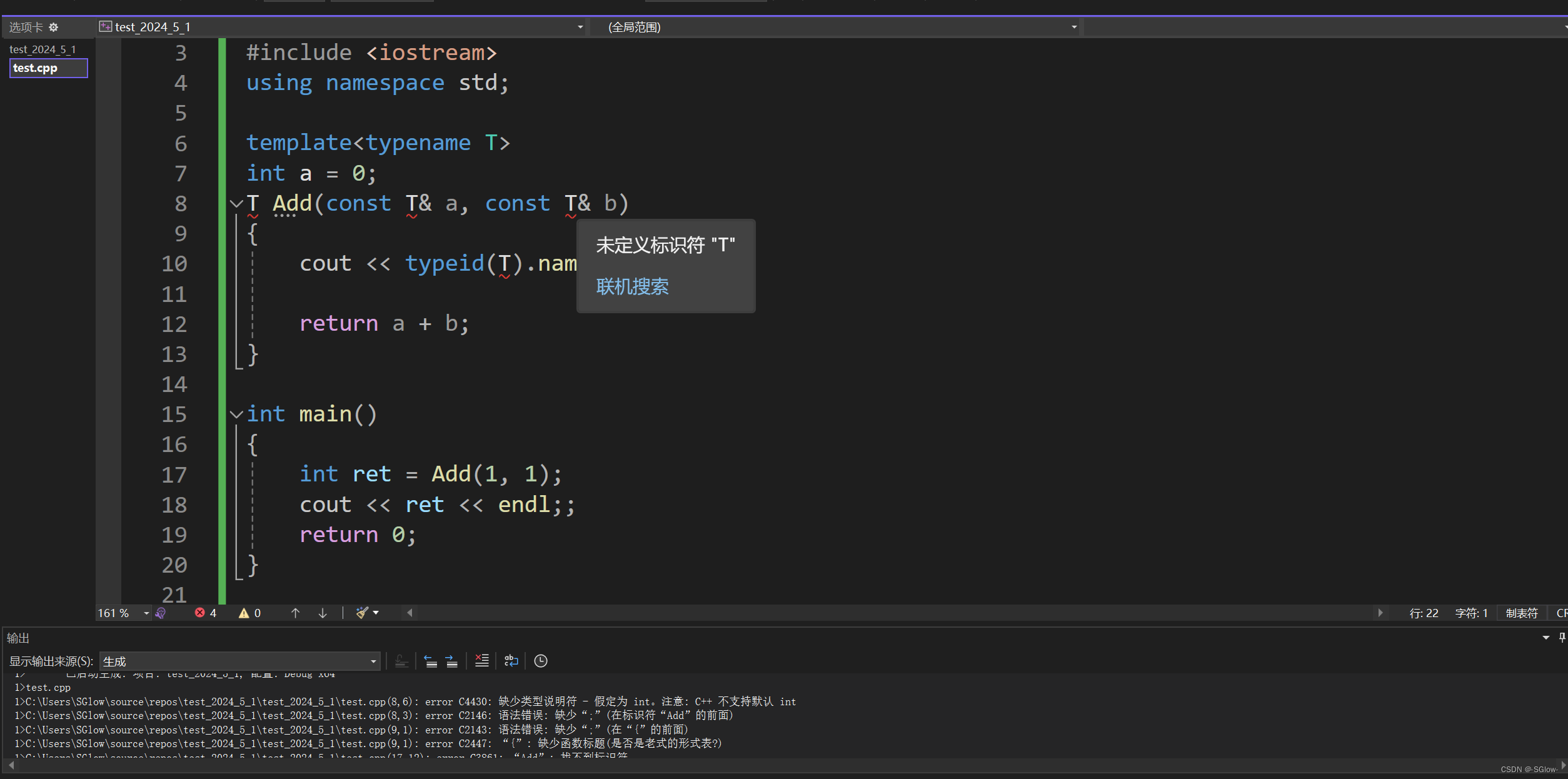
Task: Click the red error count indicator
Action: pyautogui.click(x=205, y=613)
